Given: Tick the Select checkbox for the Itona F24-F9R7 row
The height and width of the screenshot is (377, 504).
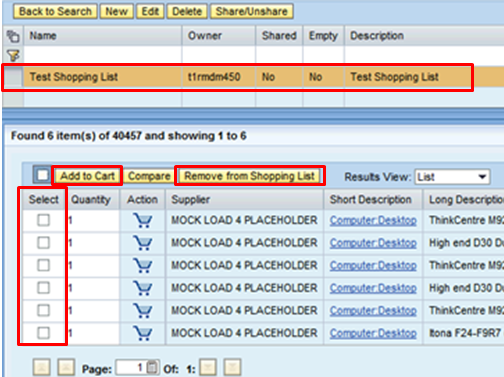Looking at the screenshot, I should click(x=43, y=333).
